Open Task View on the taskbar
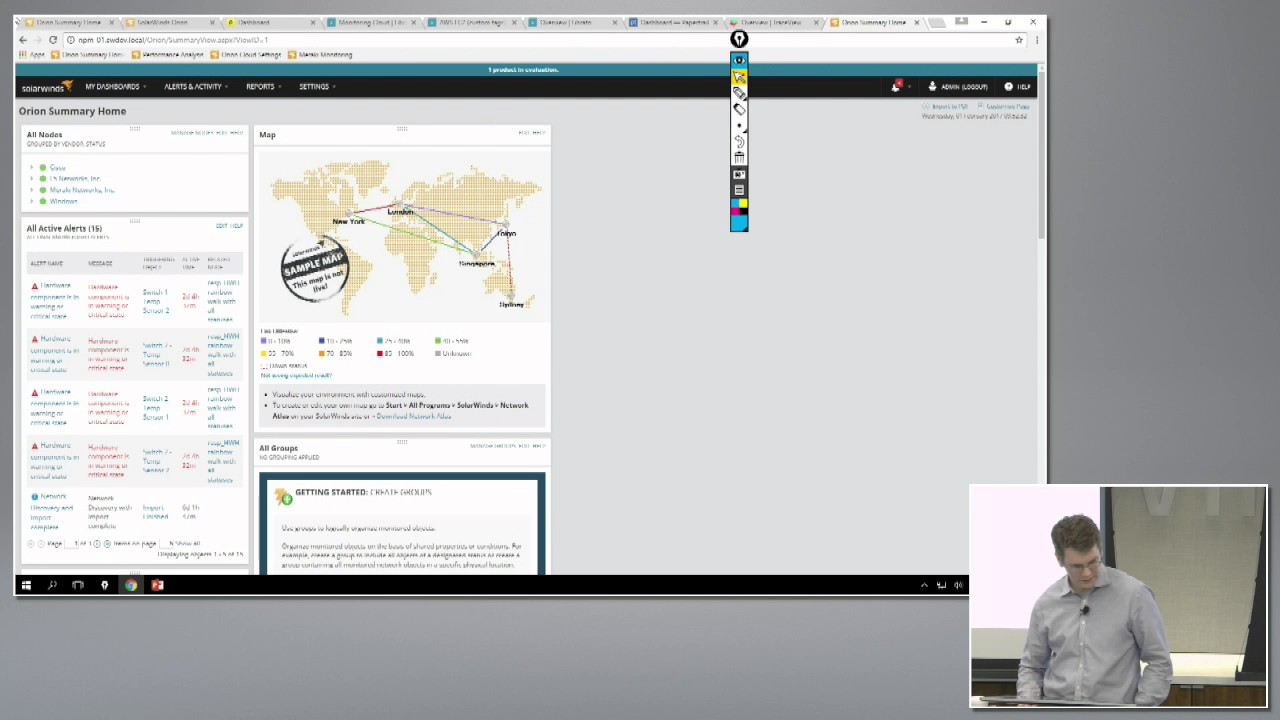Image resolution: width=1280 pixels, height=720 pixels. 78,585
